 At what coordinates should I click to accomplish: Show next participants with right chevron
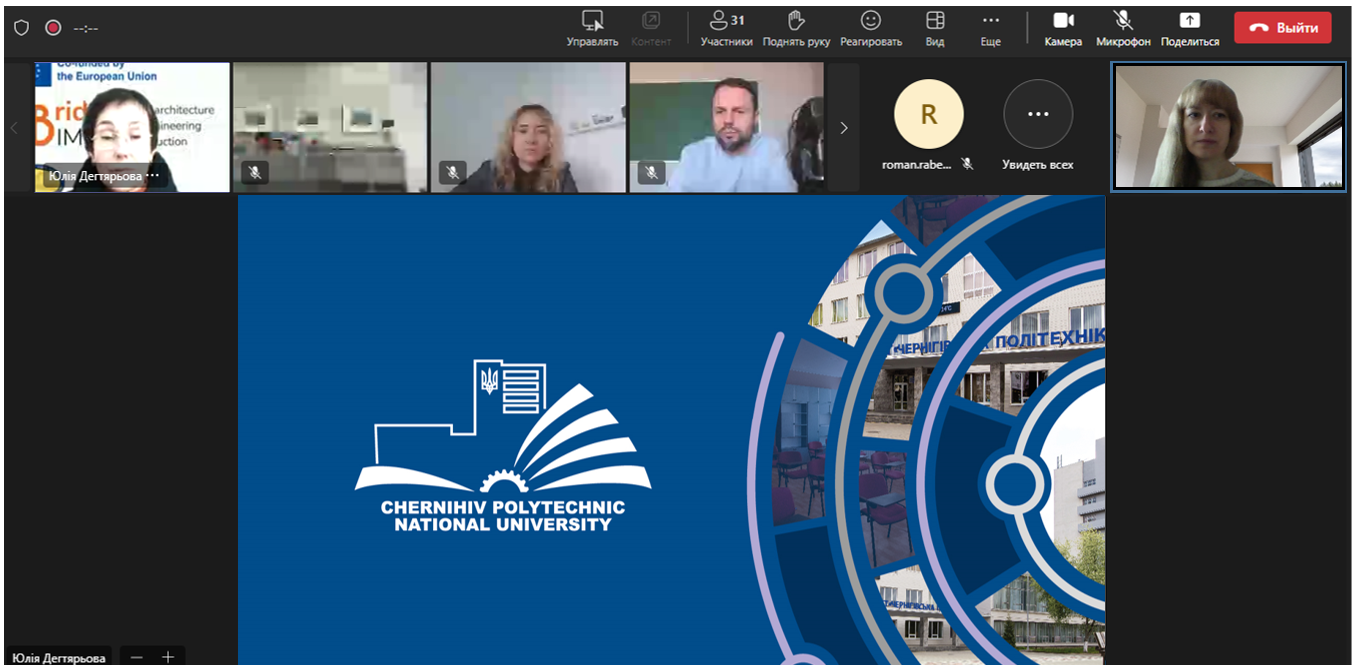[x=843, y=128]
